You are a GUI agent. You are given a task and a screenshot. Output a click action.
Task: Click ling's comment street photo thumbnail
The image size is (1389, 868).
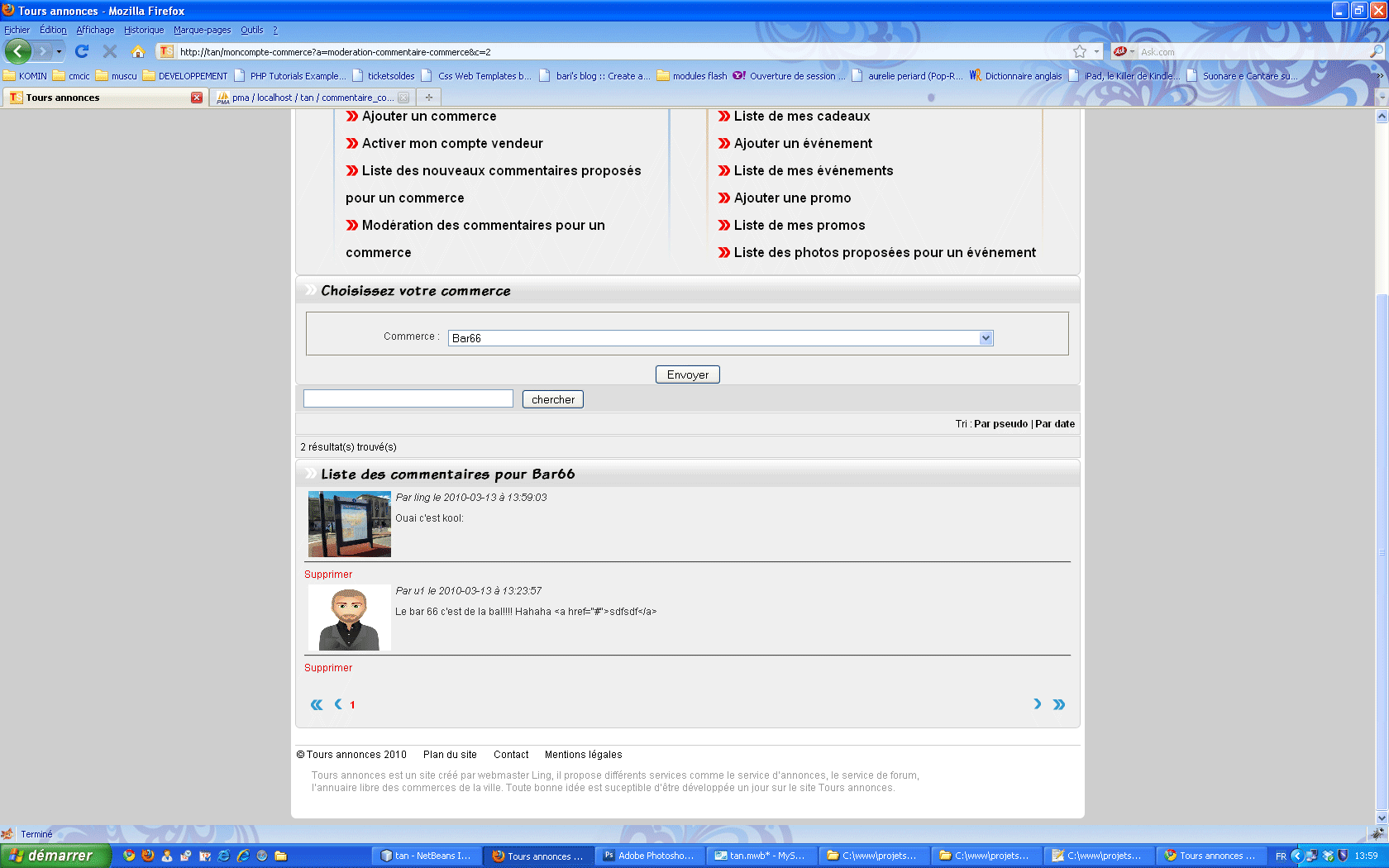tap(350, 524)
